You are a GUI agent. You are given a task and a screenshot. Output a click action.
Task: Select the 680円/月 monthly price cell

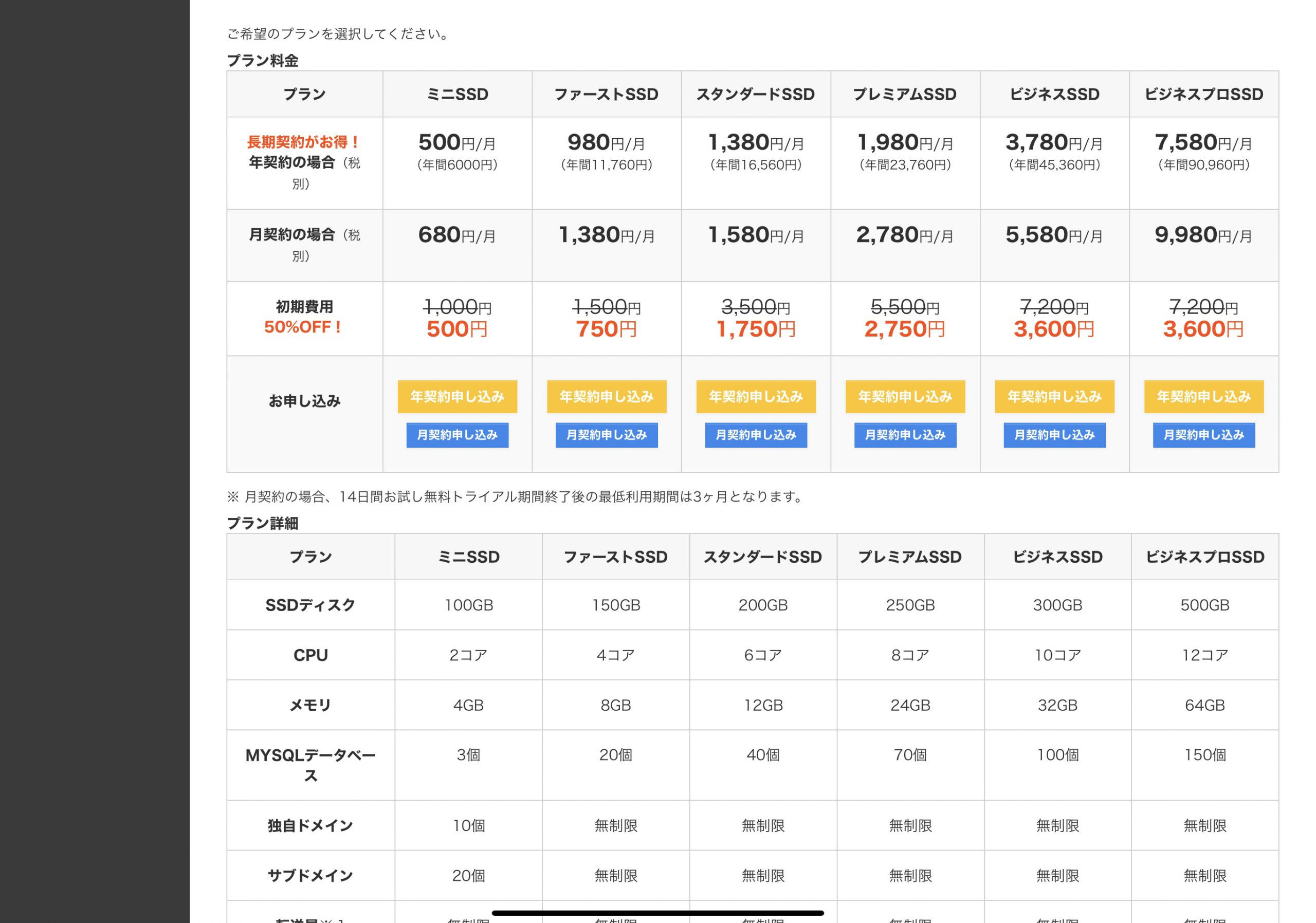tap(458, 245)
